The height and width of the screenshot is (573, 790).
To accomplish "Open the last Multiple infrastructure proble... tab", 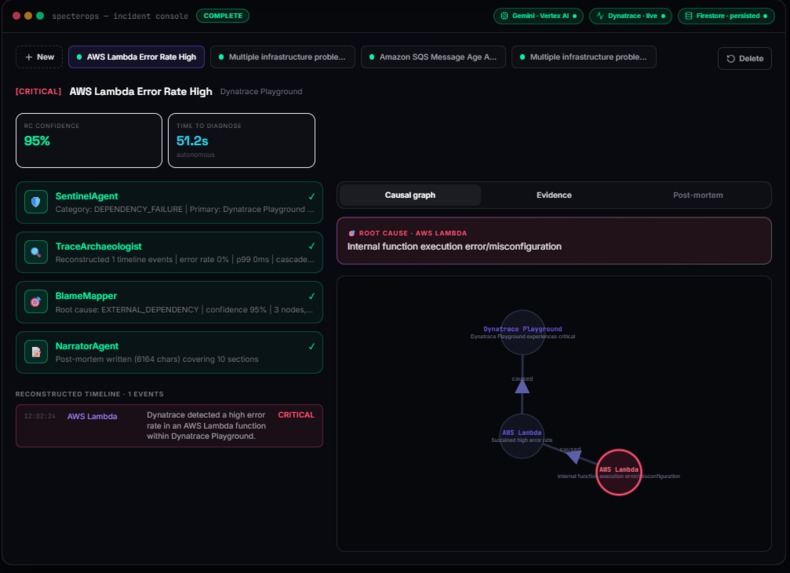I will 584,57.
